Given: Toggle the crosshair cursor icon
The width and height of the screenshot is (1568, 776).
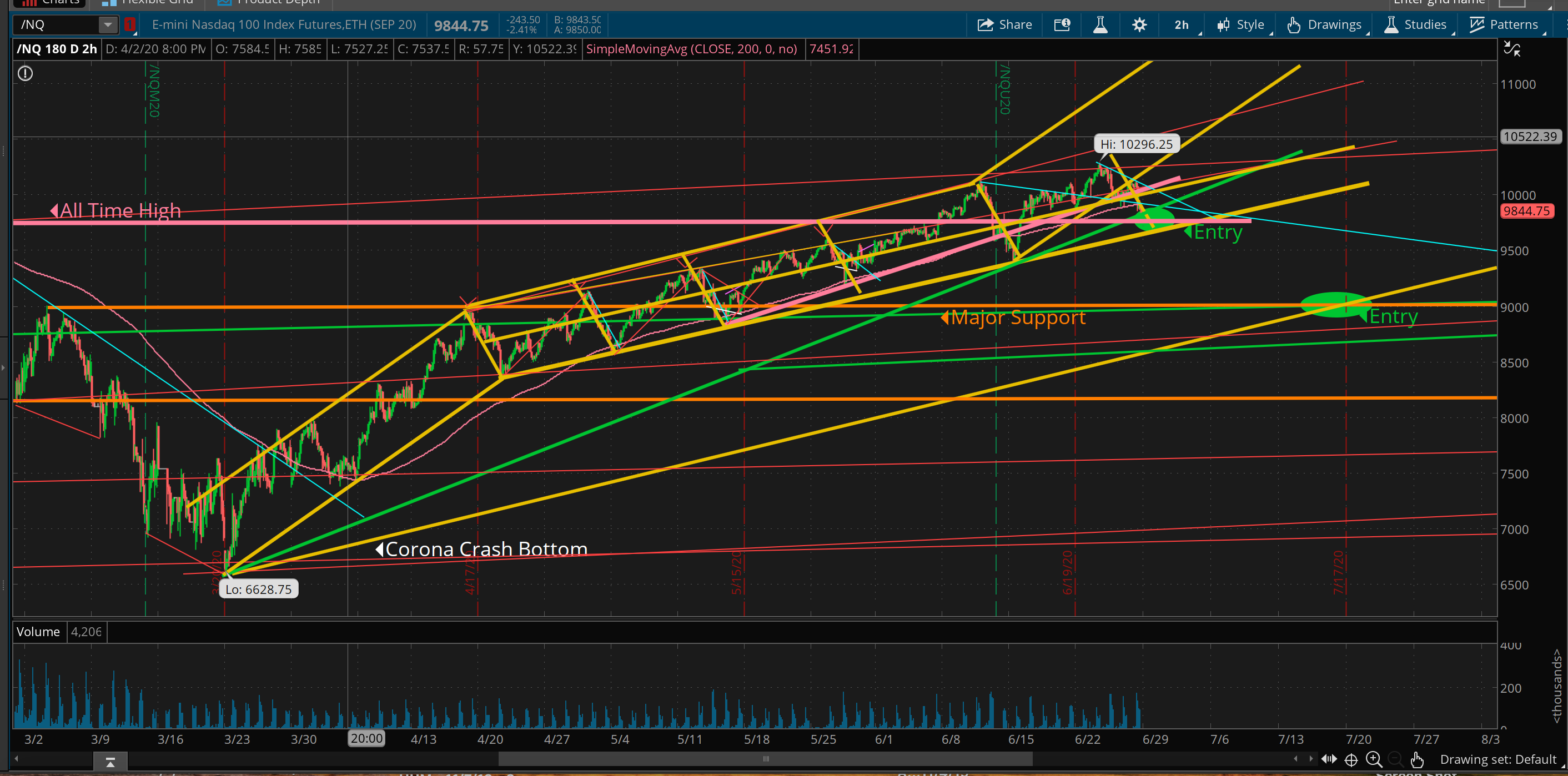Looking at the screenshot, I should [1351, 759].
